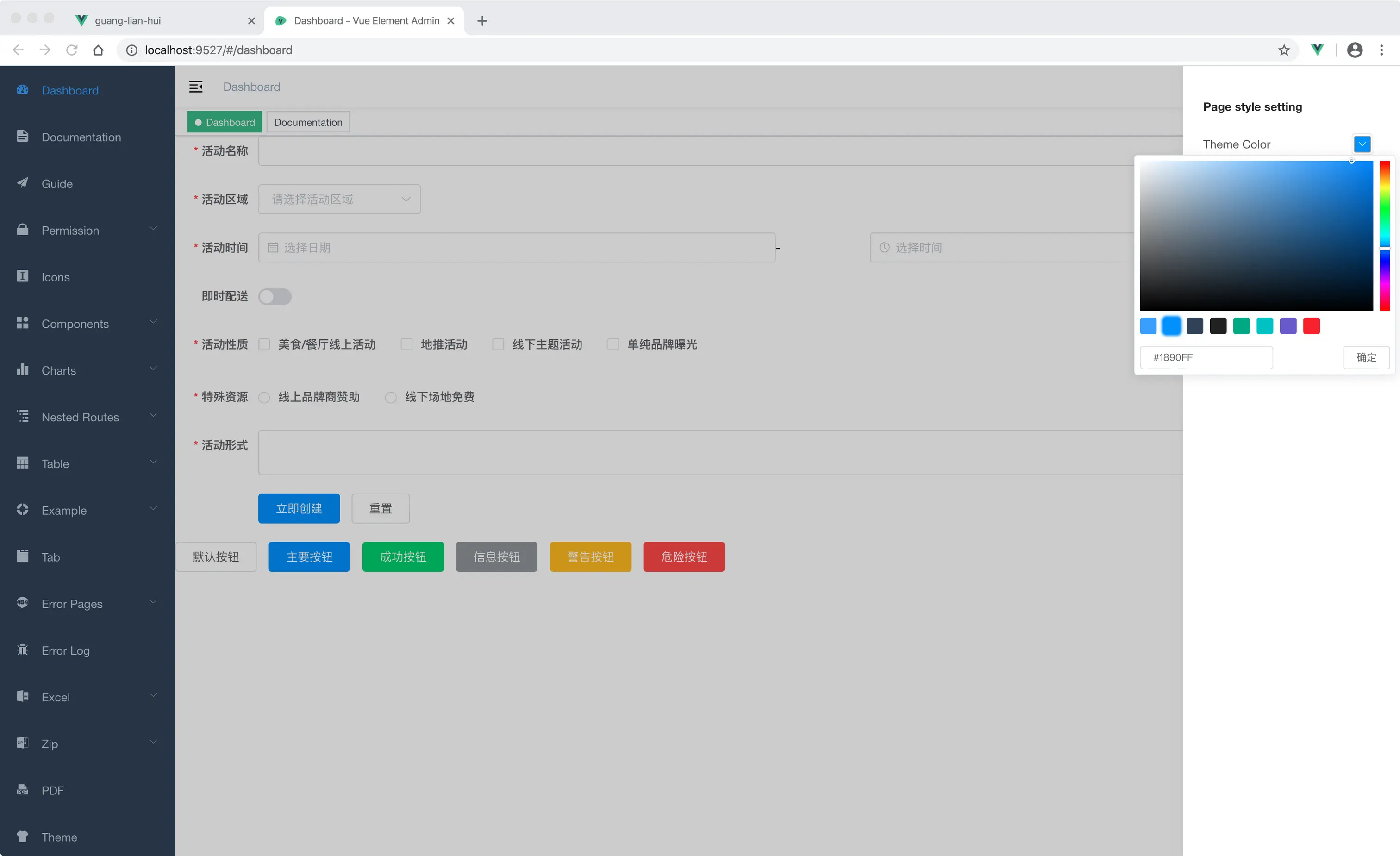Switch to the Documentation tag tab
Screen dimensions: 1400x856
point(308,122)
